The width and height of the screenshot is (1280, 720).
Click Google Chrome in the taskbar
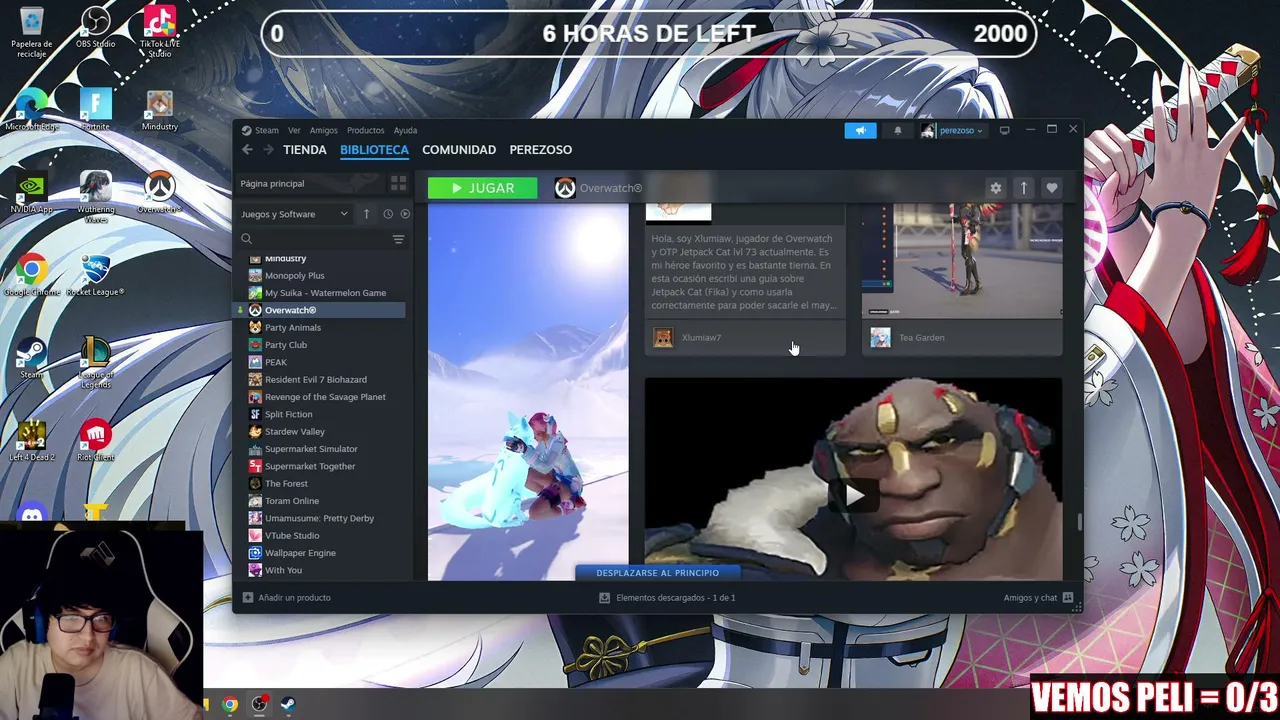click(x=230, y=704)
